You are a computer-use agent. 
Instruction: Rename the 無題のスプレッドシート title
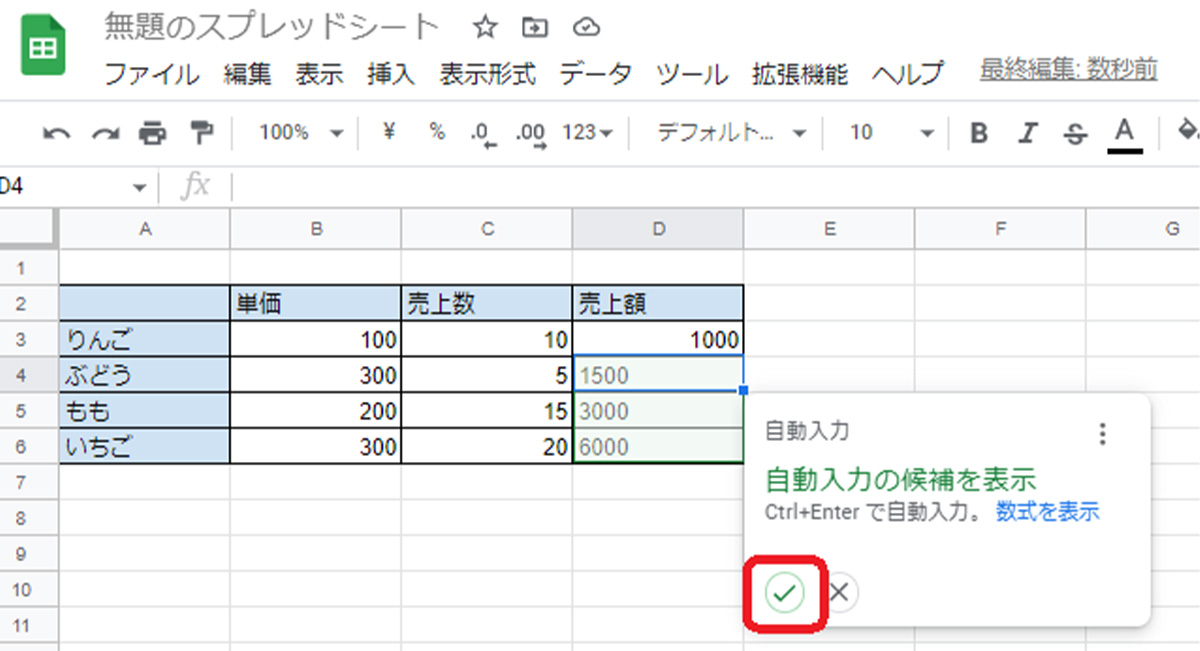(x=272, y=27)
